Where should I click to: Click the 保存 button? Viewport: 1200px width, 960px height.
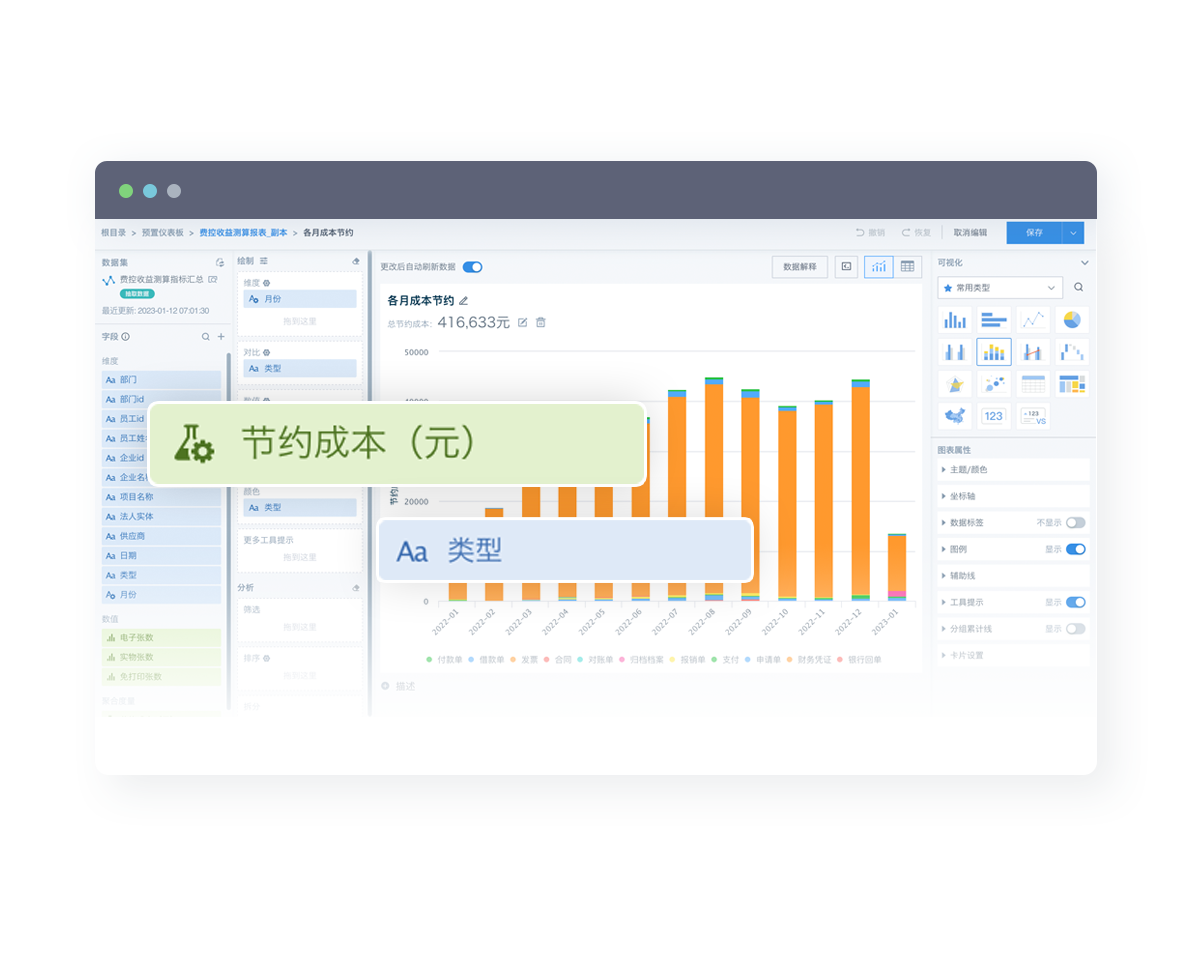1034,232
